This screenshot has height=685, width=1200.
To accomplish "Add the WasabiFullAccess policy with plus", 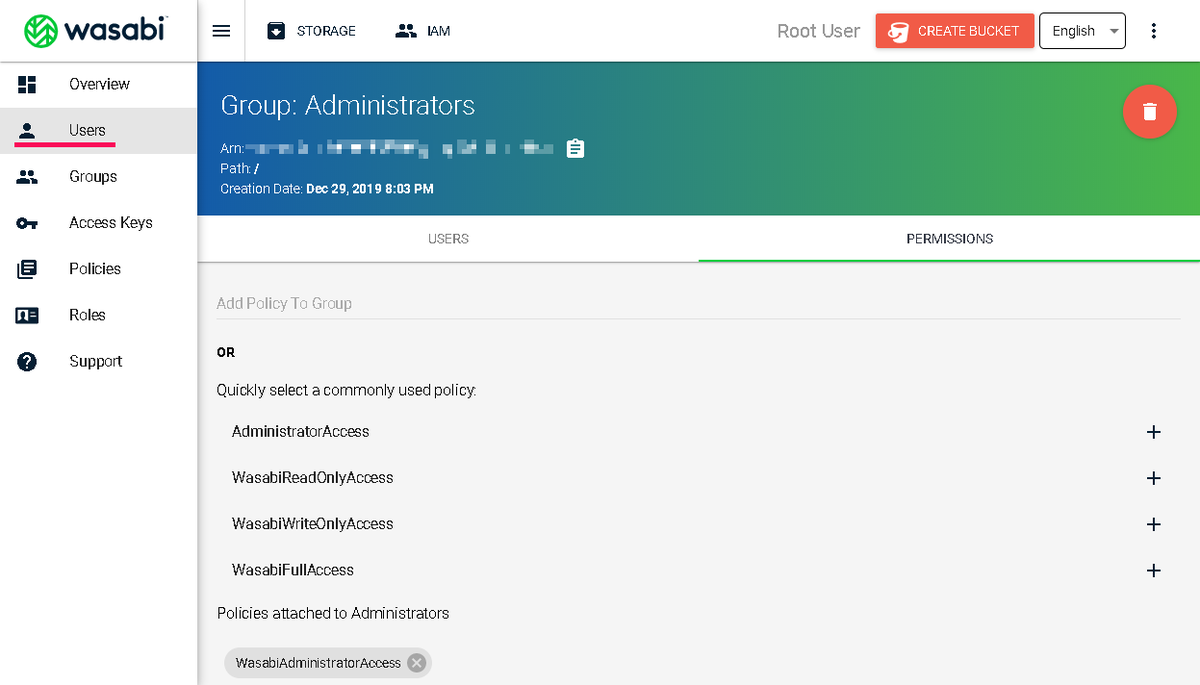I will coord(1153,570).
